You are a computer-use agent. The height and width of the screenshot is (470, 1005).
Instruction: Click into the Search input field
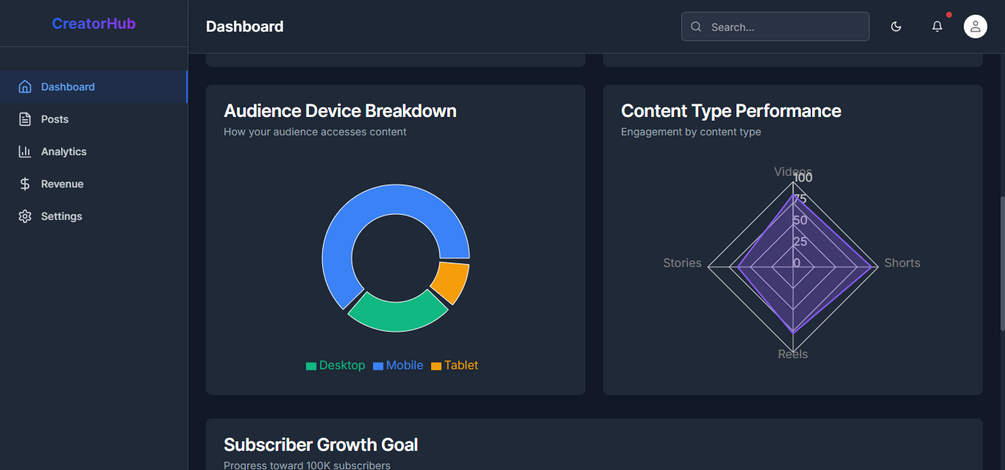[x=785, y=27]
